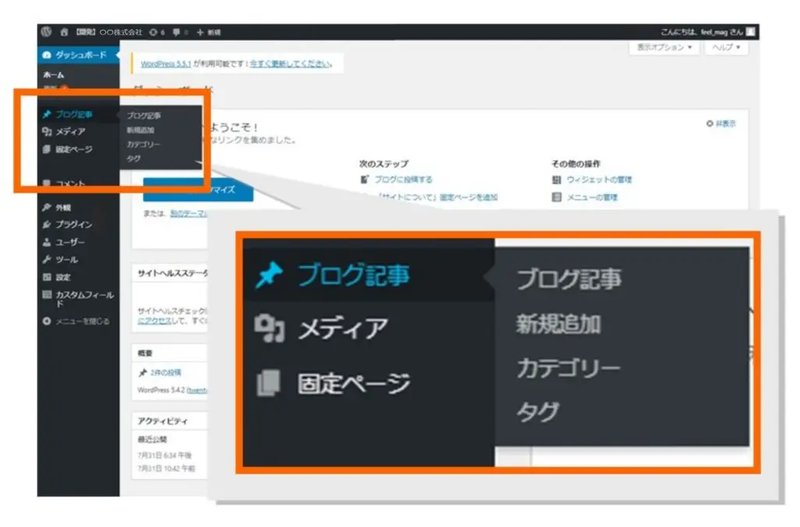This screenshot has width=800, height=527.
Task: Click the ユーザー person icon
Action: [x=46, y=242]
